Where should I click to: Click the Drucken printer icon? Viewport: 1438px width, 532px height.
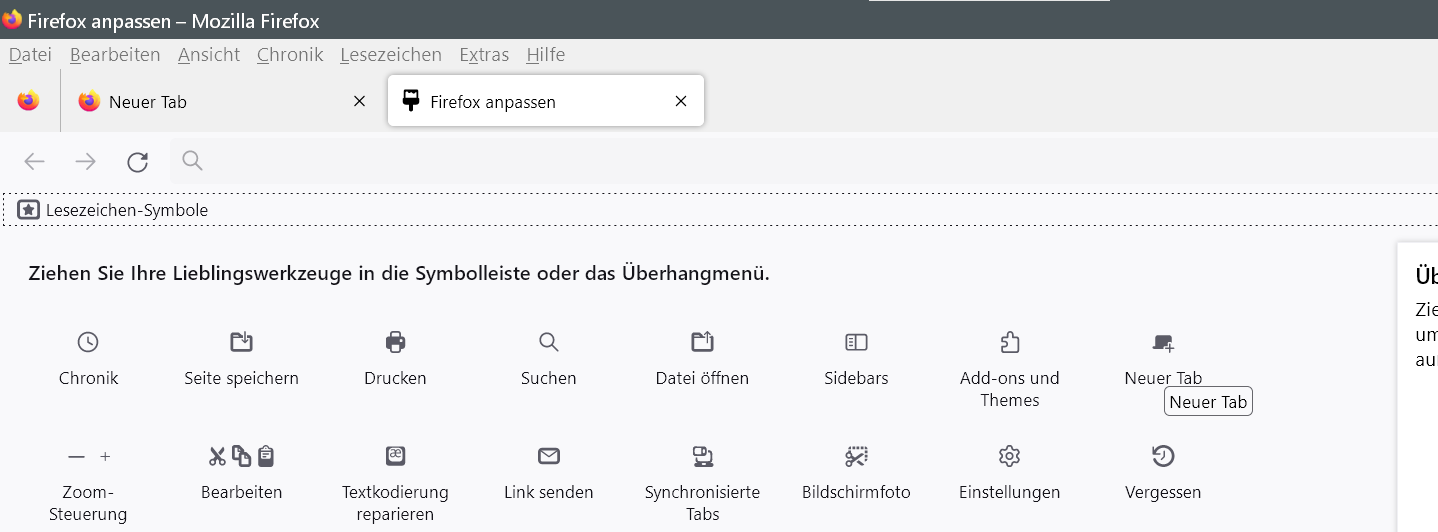click(x=395, y=343)
